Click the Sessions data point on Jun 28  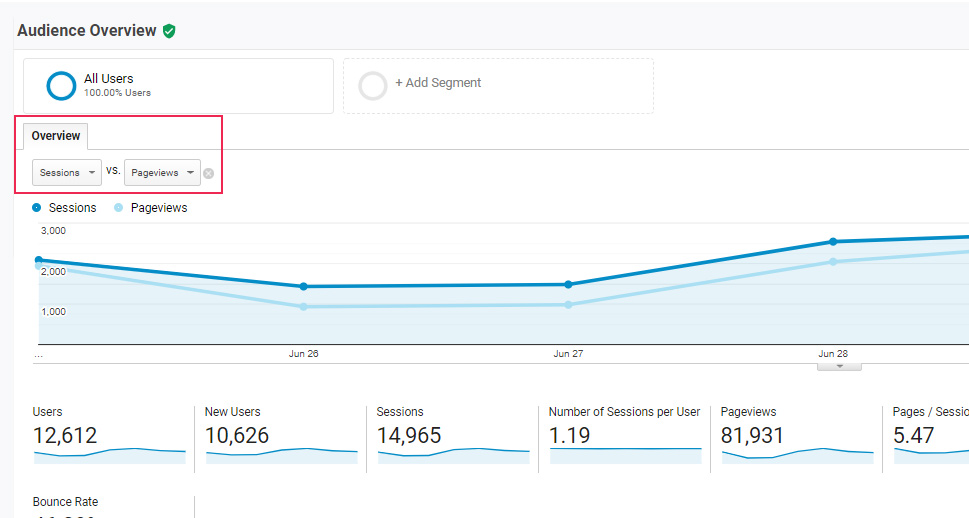[833, 242]
